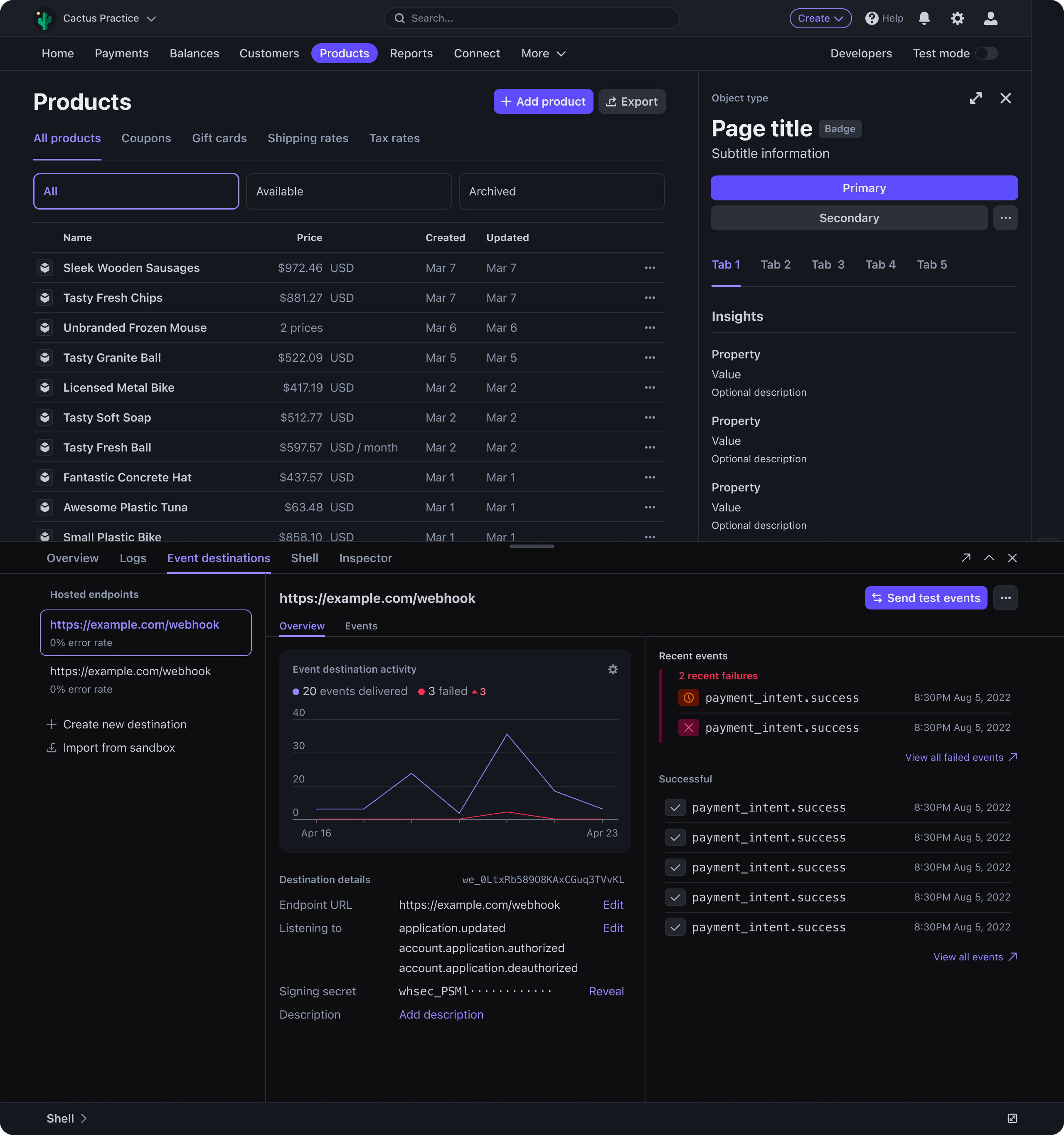Screen dimensions: 1064x1135
Task: Open settings gear in top bar
Action: 957,18
